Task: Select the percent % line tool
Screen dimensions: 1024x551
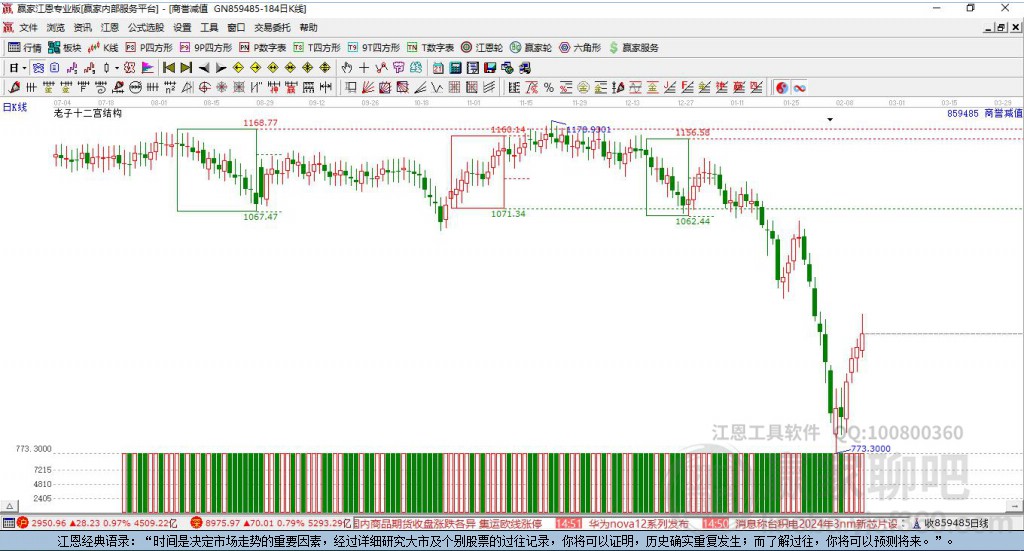Action: click(x=549, y=87)
